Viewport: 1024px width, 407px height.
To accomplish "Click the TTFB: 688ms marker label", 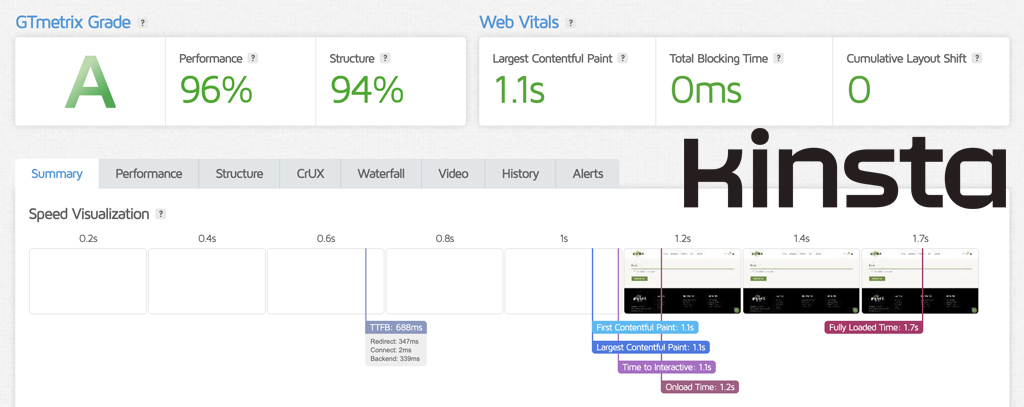I will (x=396, y=327).
